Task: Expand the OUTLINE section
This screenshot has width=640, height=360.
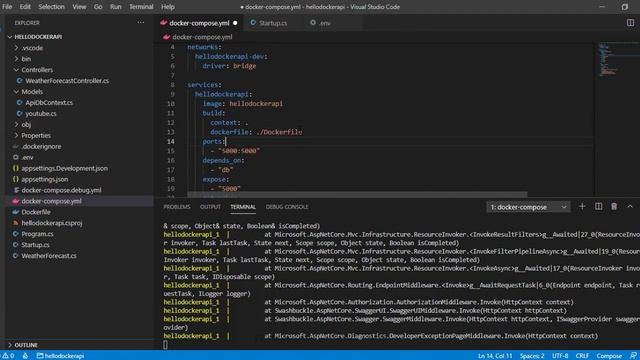Action: (x=26, y=345)
